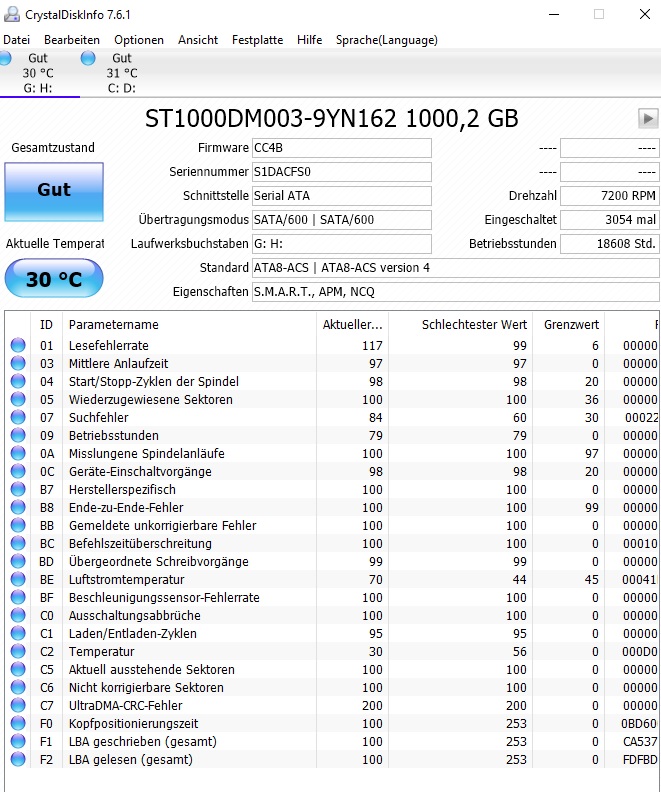Click status orb for Ende-zu-Ende-Fehler
Screen dimensions: 661x792
[x=18, y=507]
